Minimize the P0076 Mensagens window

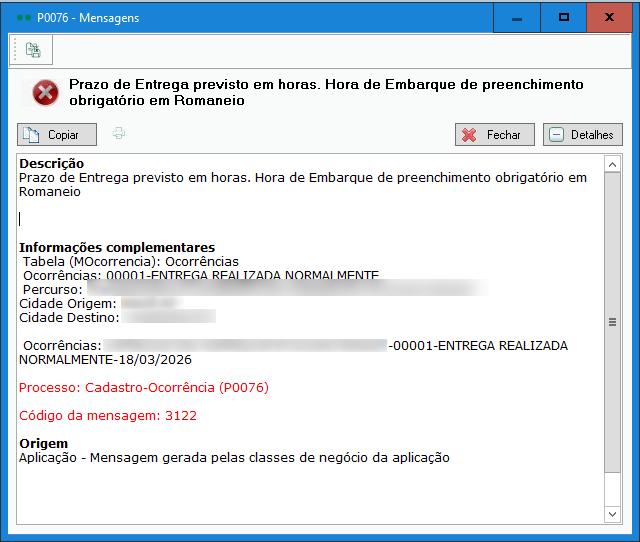pos(517,18)
